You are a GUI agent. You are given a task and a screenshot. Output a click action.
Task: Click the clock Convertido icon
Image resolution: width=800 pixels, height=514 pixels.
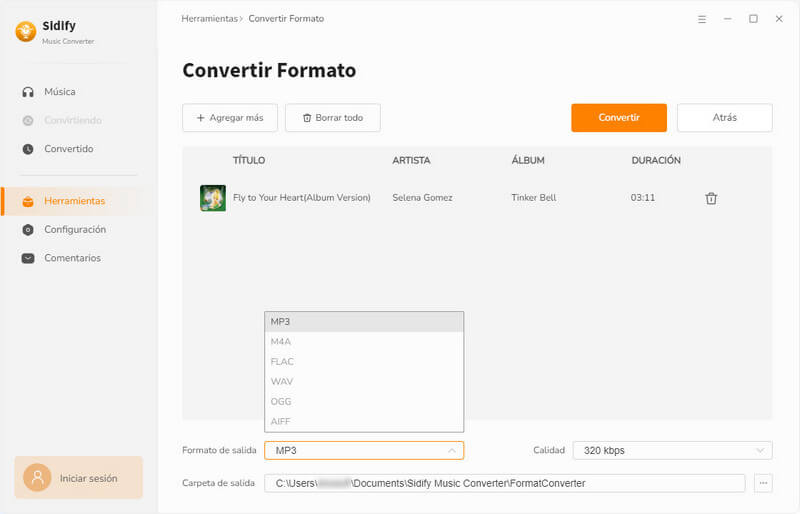tap(28, 149)
